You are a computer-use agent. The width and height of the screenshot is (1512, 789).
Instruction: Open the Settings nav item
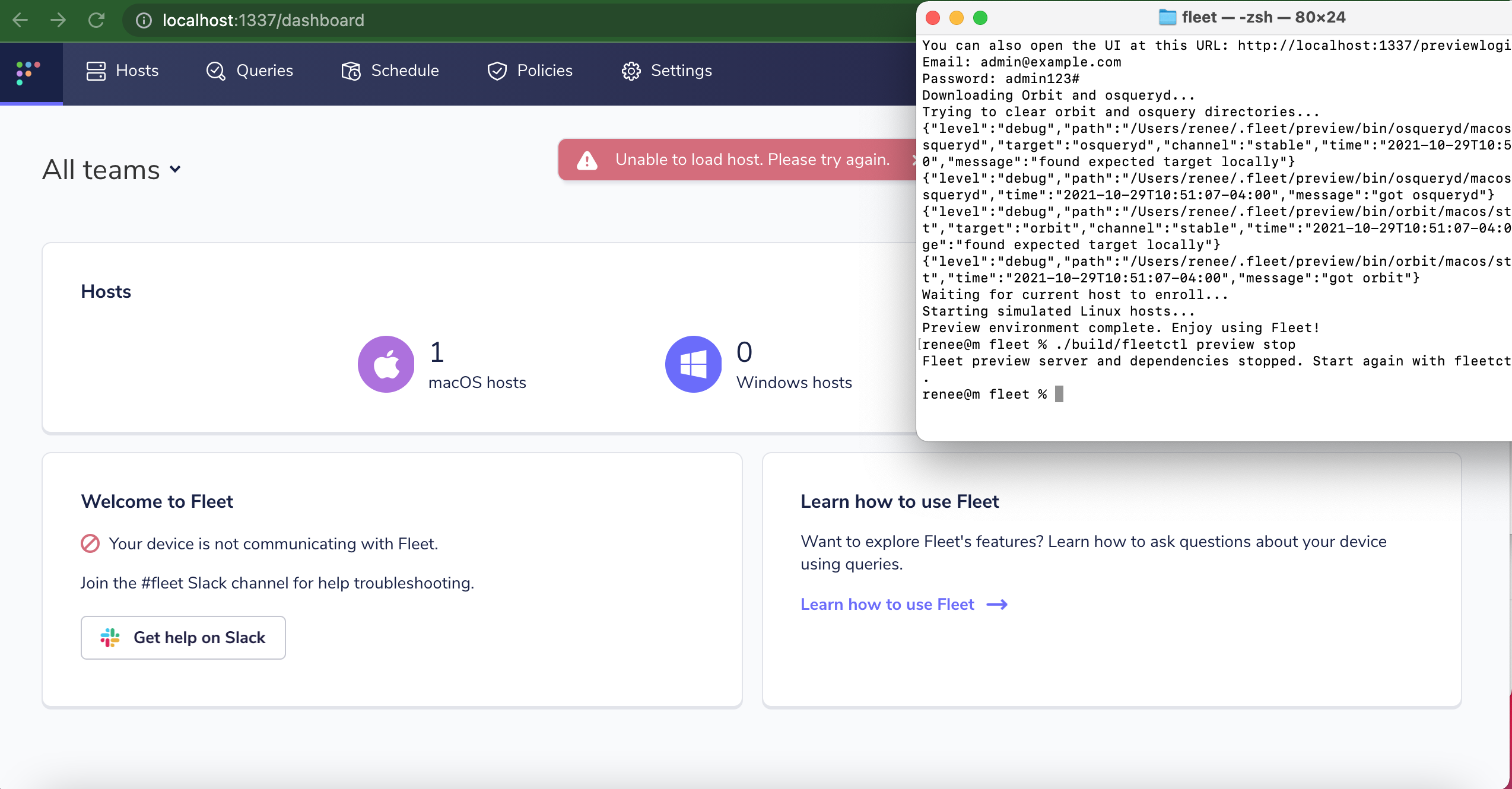pos(666,71)
